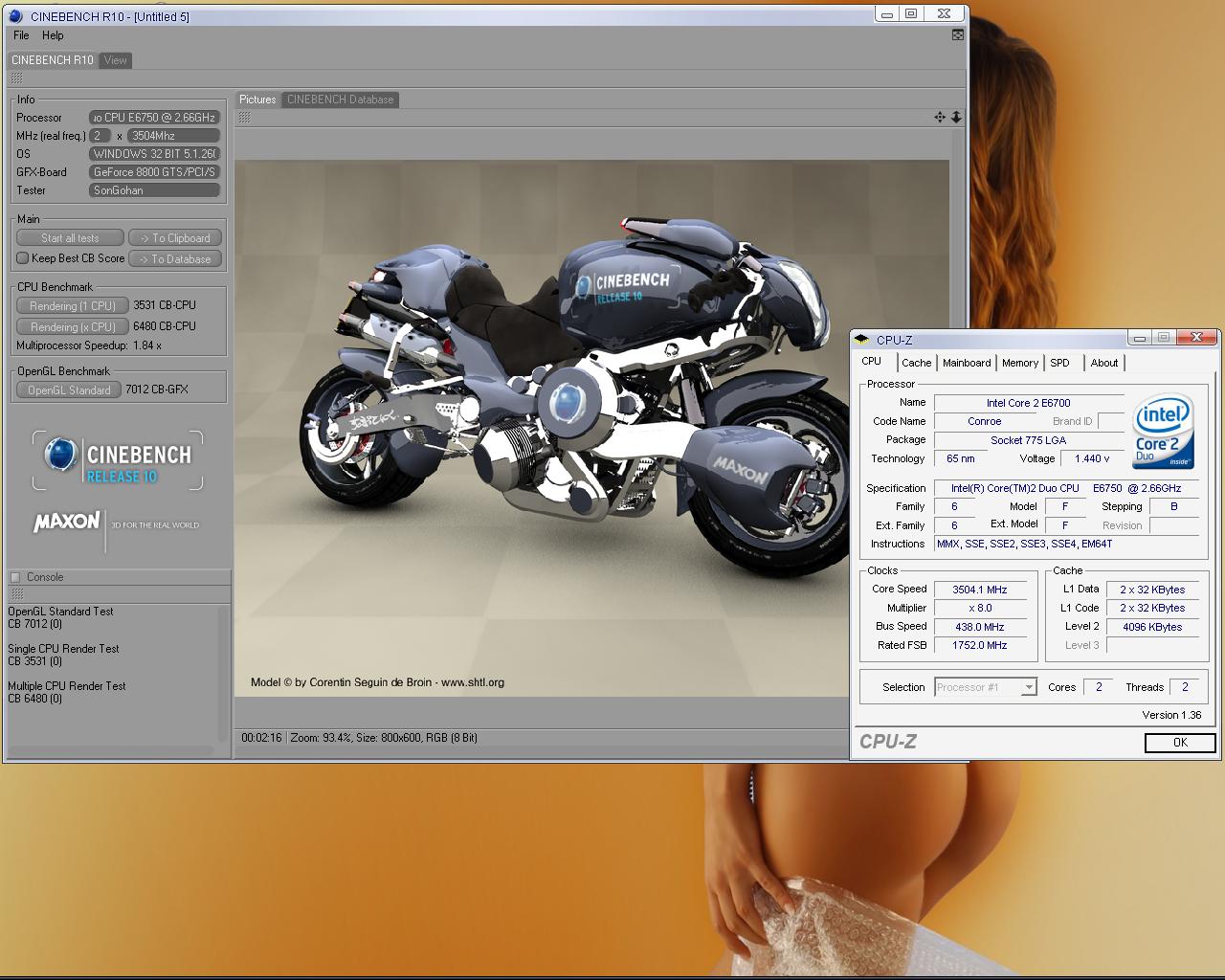Open the Help menu
Viewport: 1225px width, 980px height.
(53, 35)
